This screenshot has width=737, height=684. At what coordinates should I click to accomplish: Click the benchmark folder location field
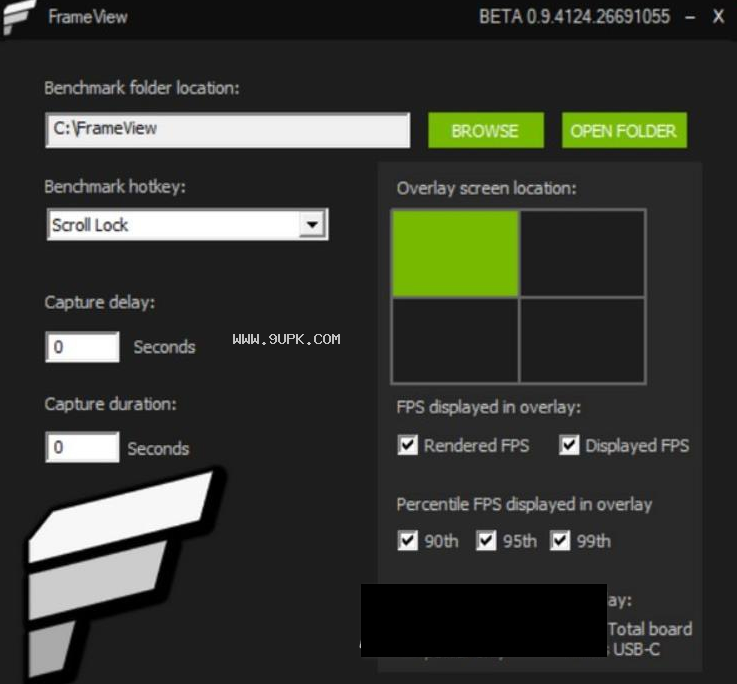tap(227, 130)
